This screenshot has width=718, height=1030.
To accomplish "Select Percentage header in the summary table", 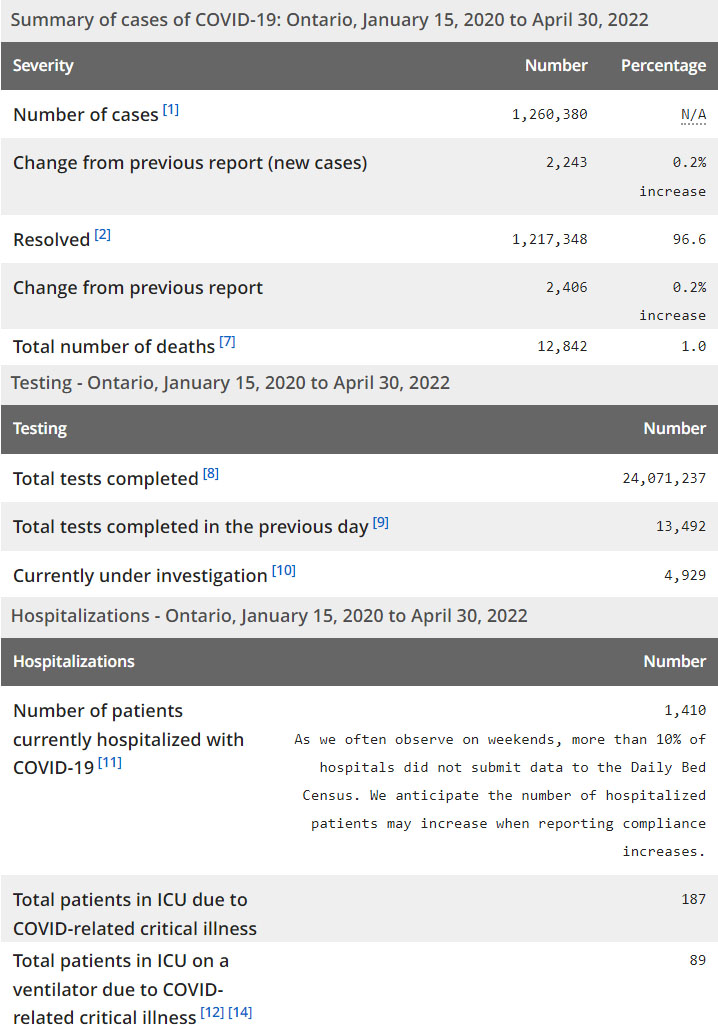I will point(663,66).
